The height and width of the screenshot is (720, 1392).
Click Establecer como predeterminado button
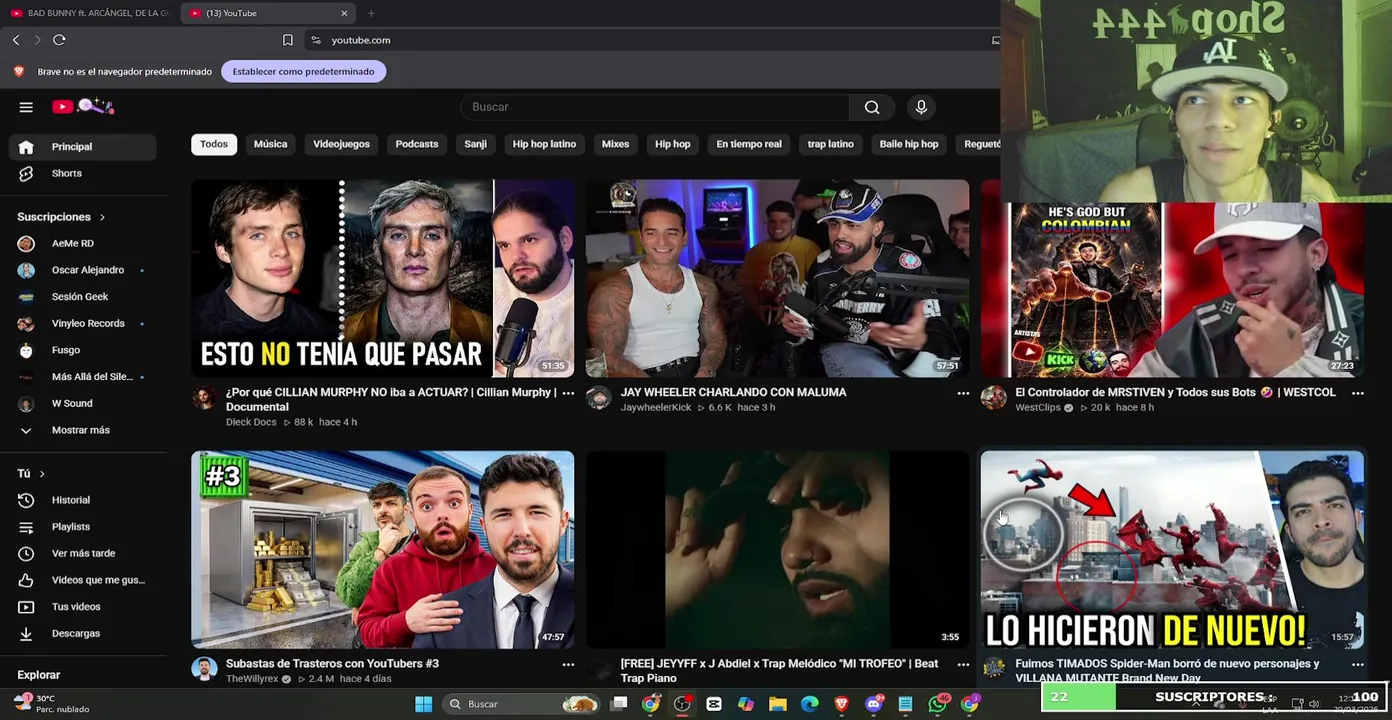tap(303, 72)
